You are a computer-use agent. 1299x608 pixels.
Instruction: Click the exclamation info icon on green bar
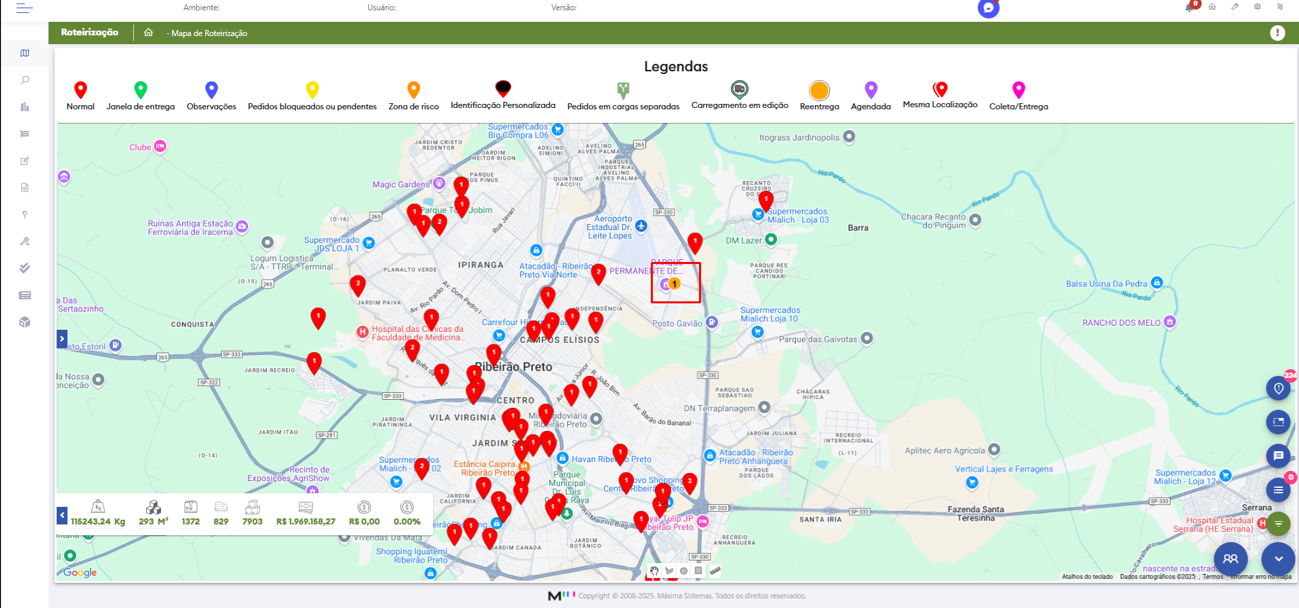1277,33
